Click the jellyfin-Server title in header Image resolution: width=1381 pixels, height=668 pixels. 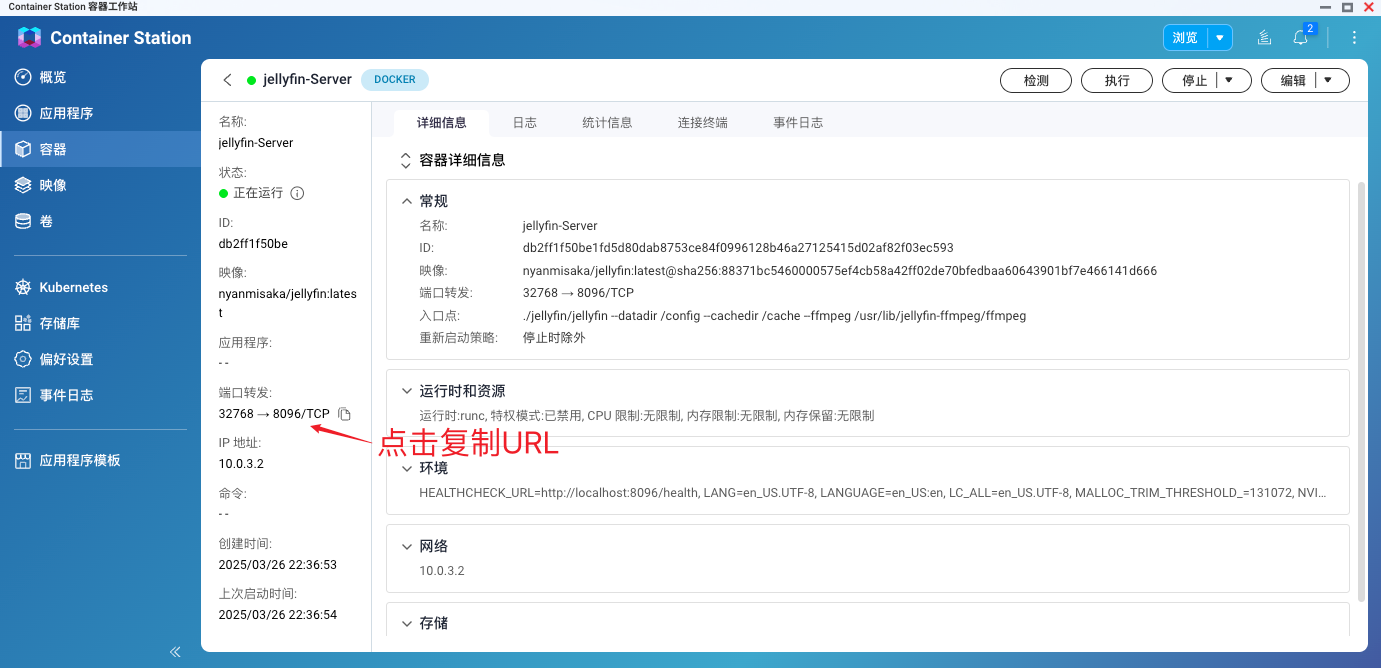(x=307, y=80)
